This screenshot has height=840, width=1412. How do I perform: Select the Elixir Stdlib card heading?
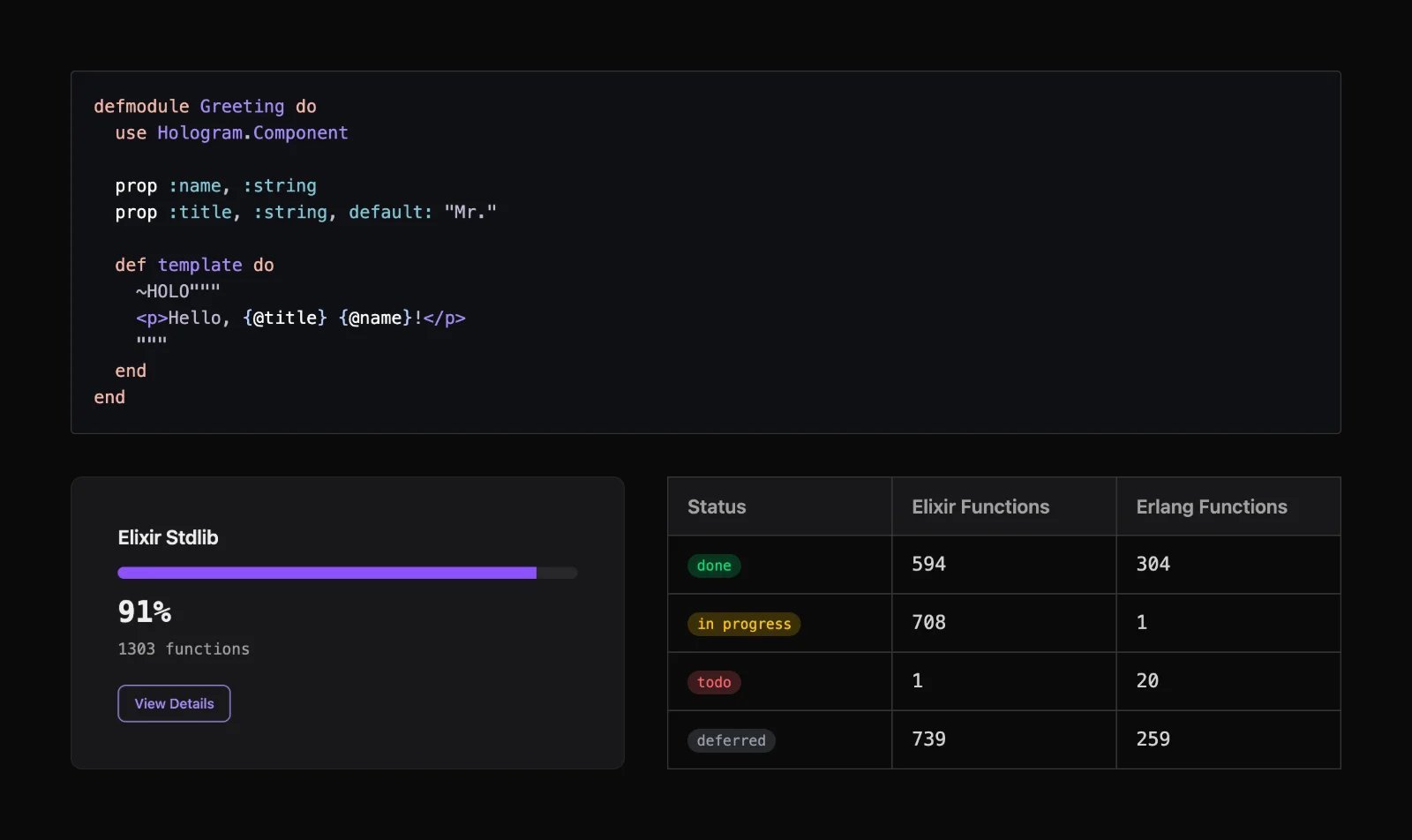pyautogui.click(x=168, y=537)
